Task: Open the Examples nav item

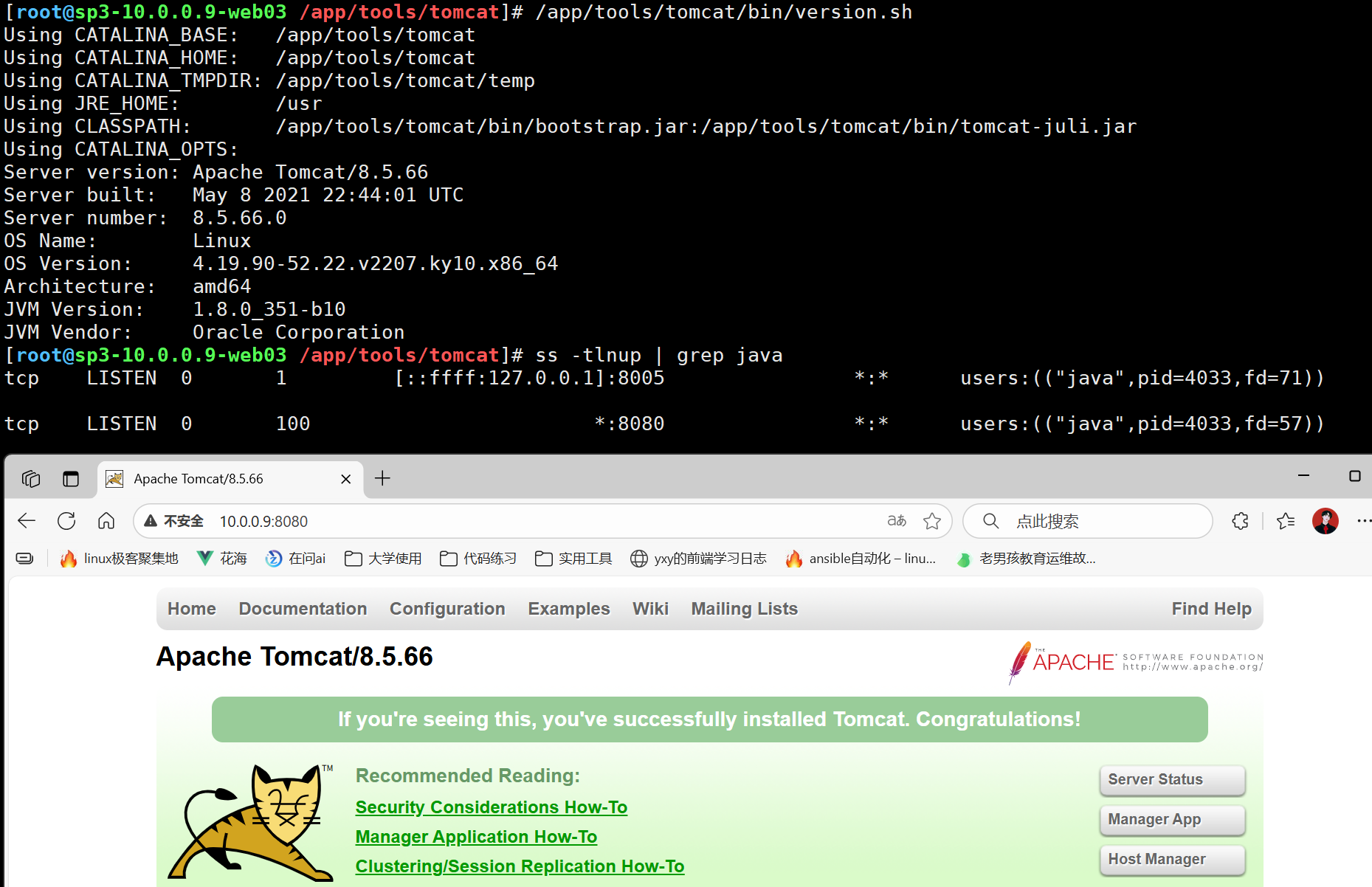Action: click(569, 609)
